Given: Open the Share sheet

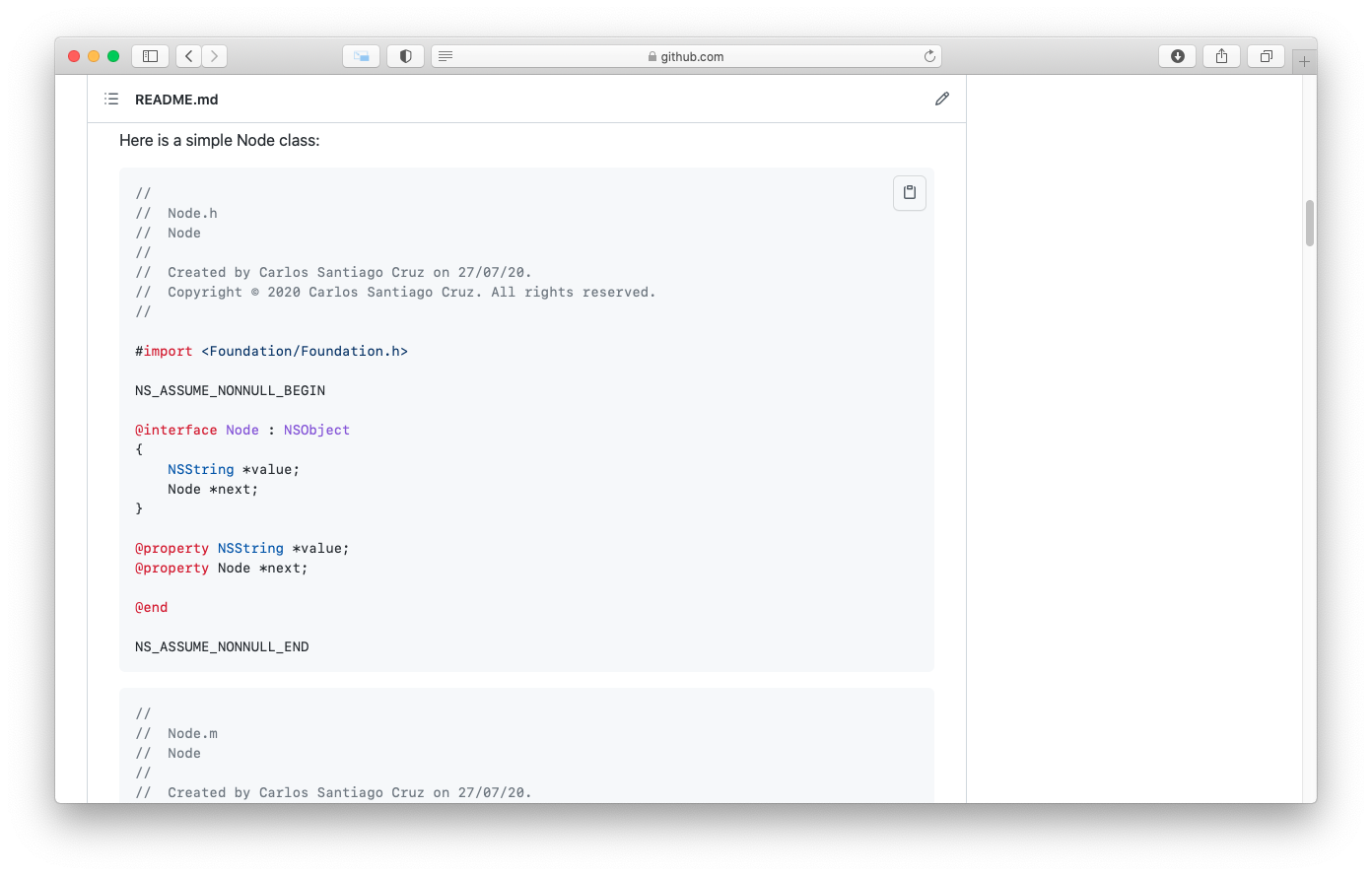Looking at the screenshot, I should click(1221, 56).
